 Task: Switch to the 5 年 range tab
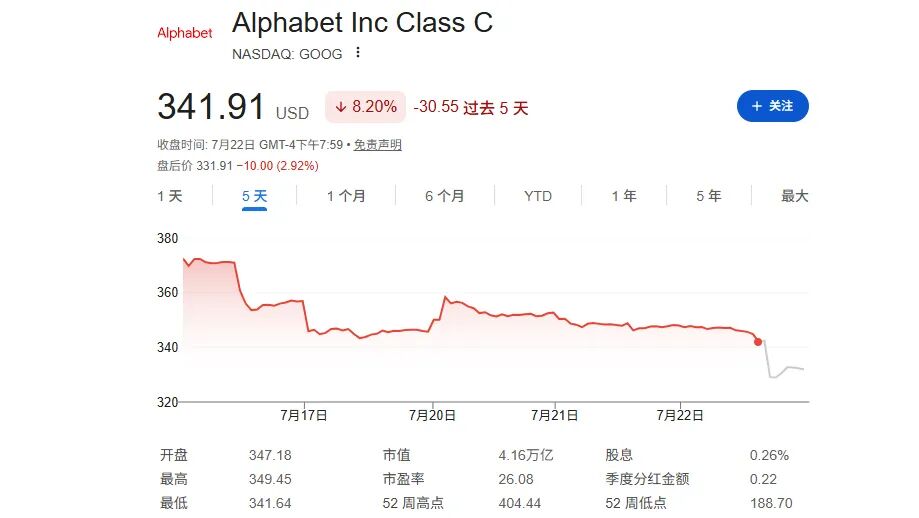[709, 196]
